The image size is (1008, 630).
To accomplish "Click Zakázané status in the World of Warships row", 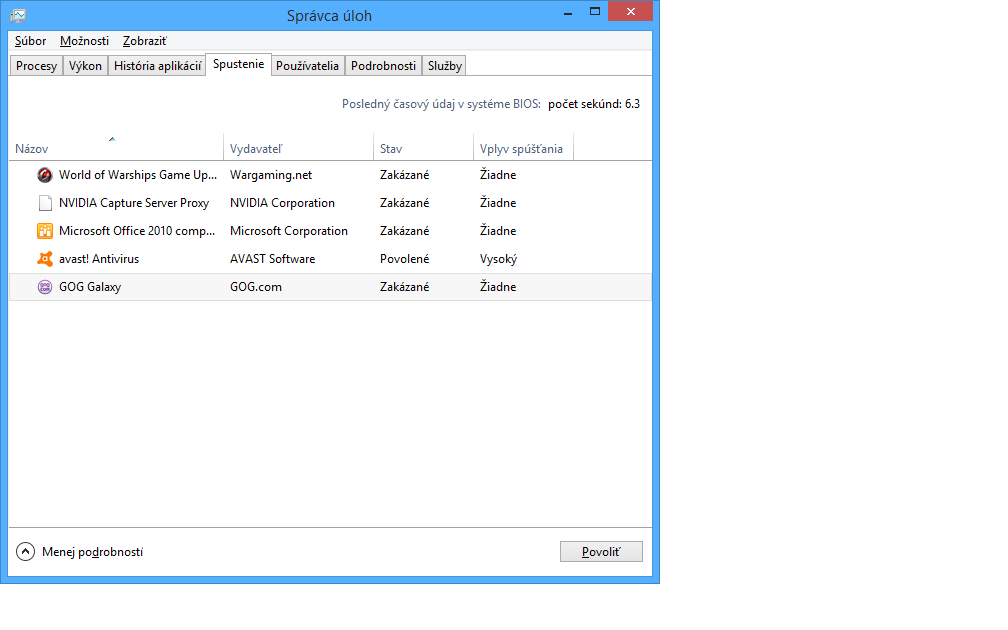I will click(x=404, y=175).
